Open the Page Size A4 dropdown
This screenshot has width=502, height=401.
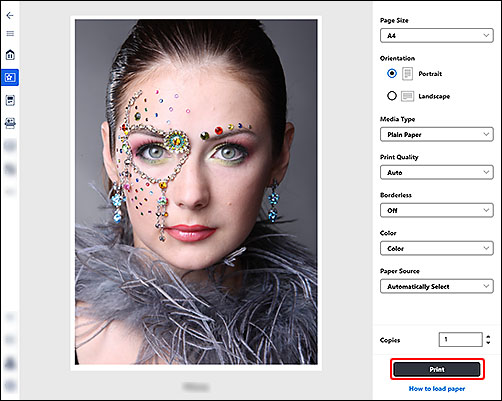[437, 35]
